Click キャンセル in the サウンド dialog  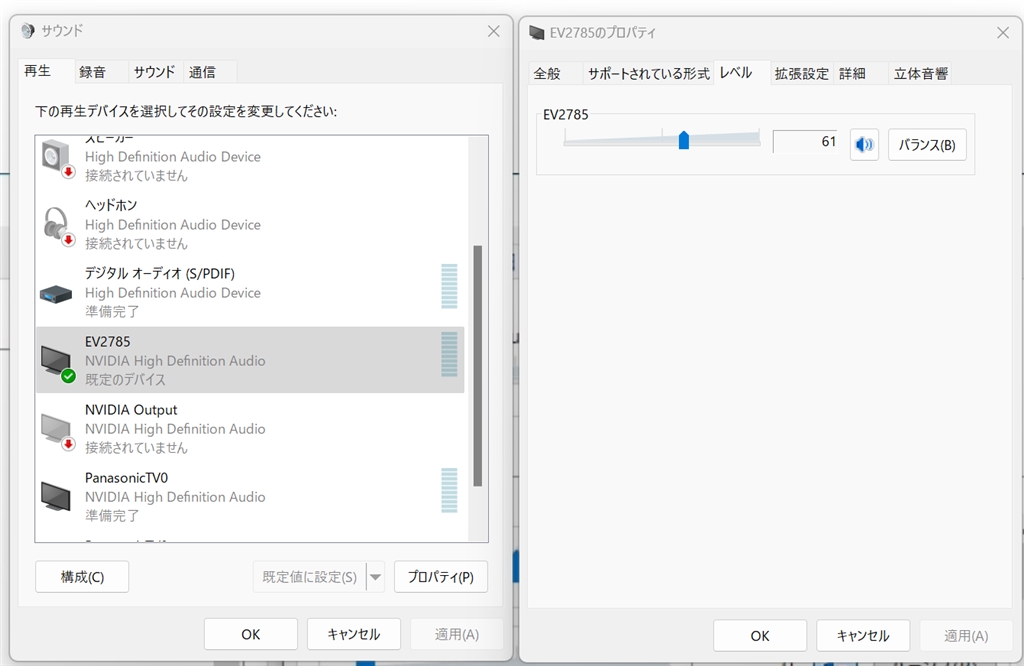point(354,634)
